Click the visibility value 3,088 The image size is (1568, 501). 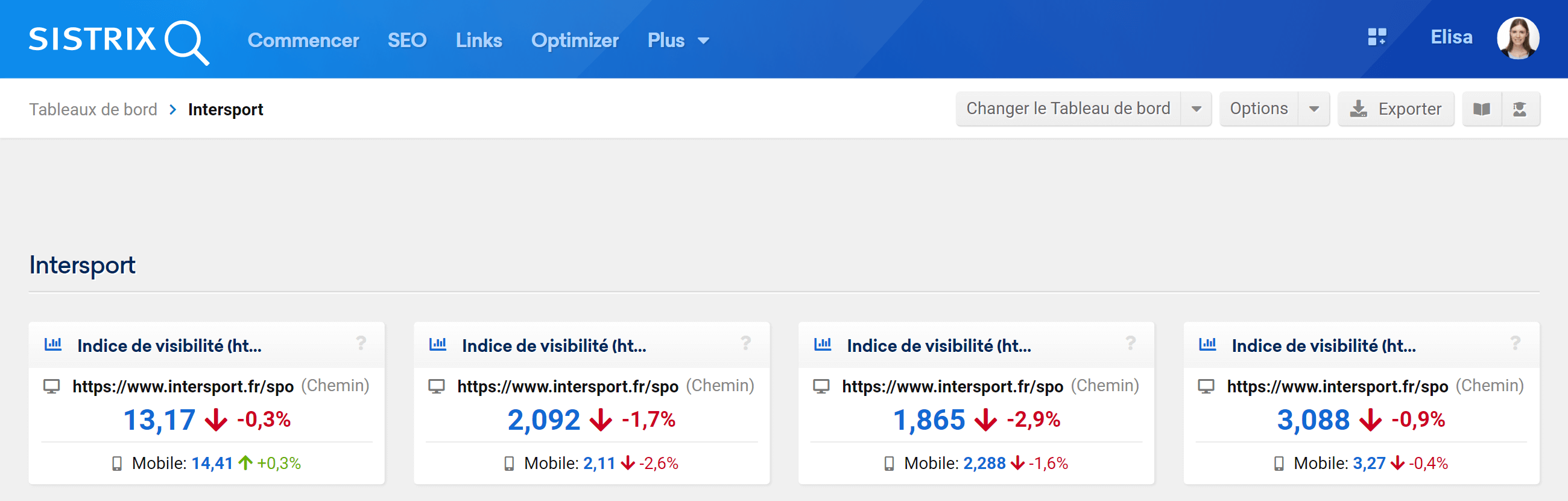pyautogui.click(x=1313, y=420)
